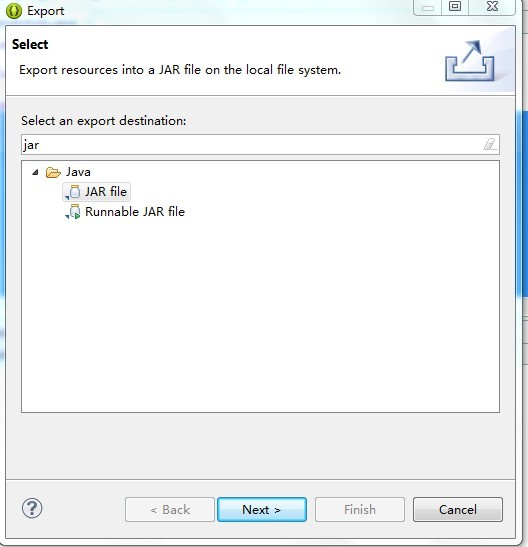The width and height of the screenshot is (528, 547).
Task: Click the disabled < Back button
Action: (170, 510)
